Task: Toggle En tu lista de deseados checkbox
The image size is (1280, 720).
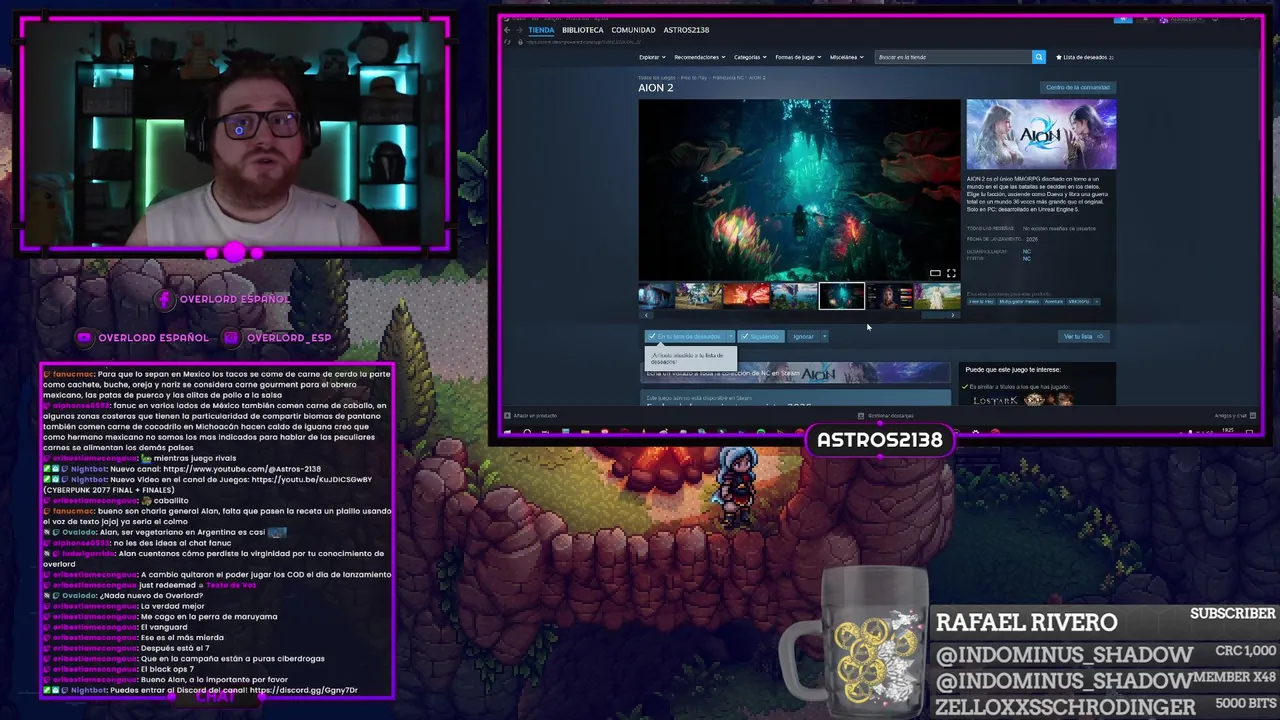Action: point(652,336)
